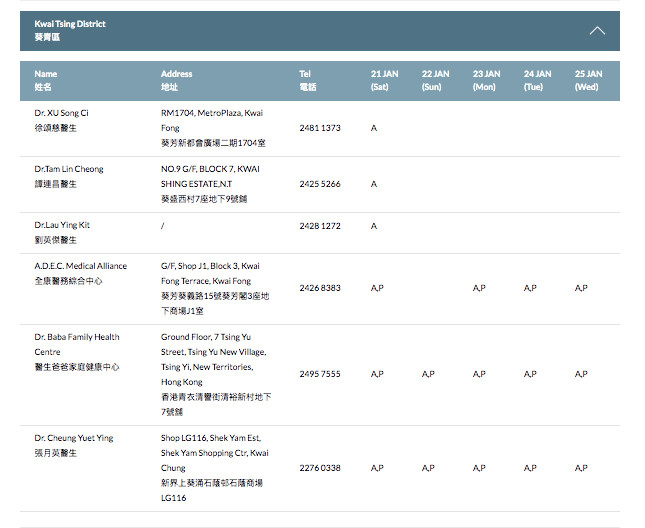Click the Name column header
645x528 pixels.
pos(46,80)
